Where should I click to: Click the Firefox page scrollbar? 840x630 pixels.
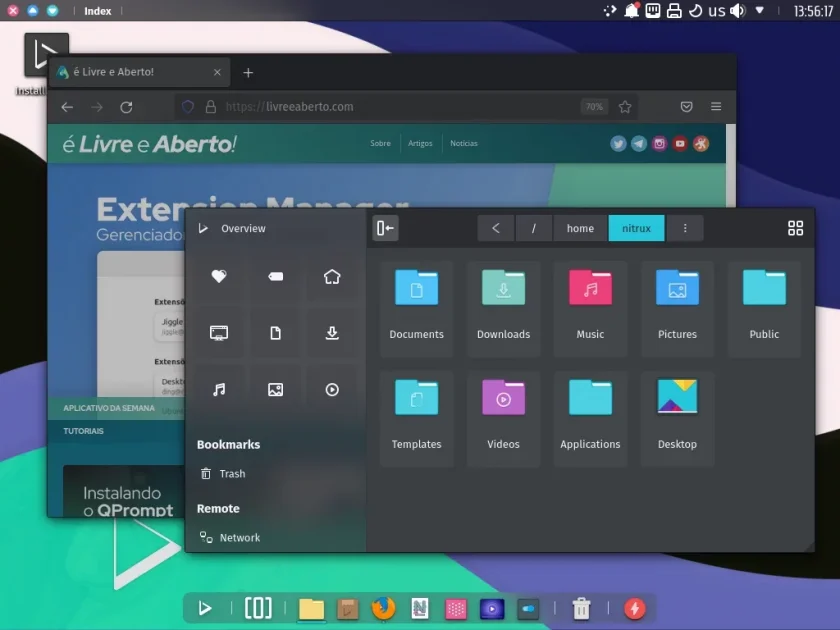[731, 166]
